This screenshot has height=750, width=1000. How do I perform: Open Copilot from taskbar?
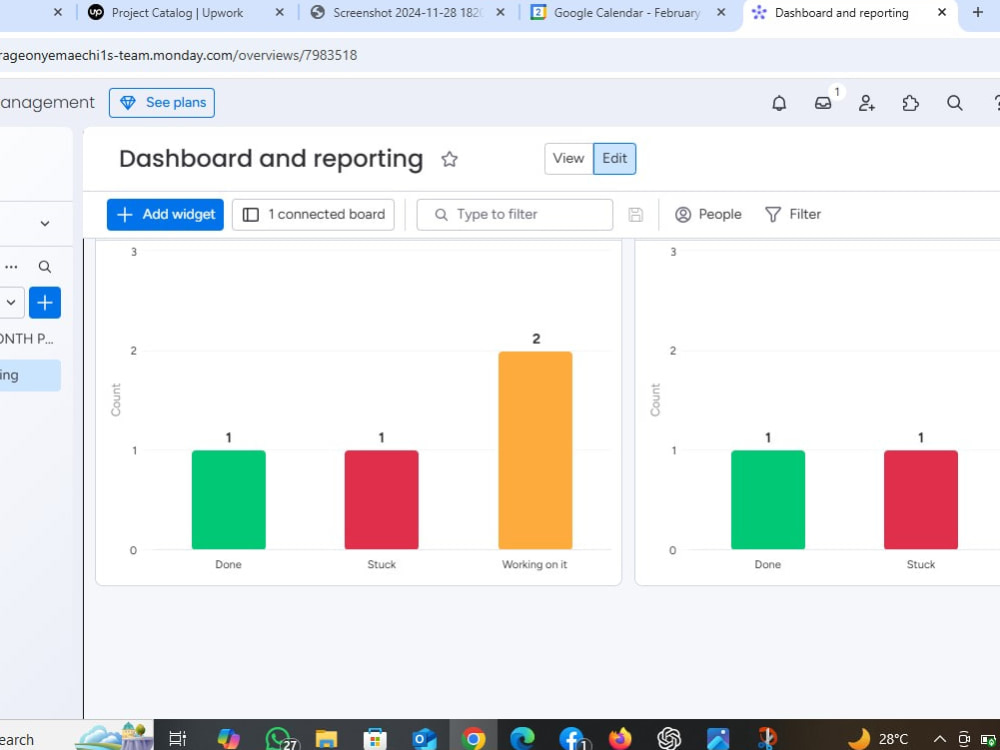pos(228,739)
